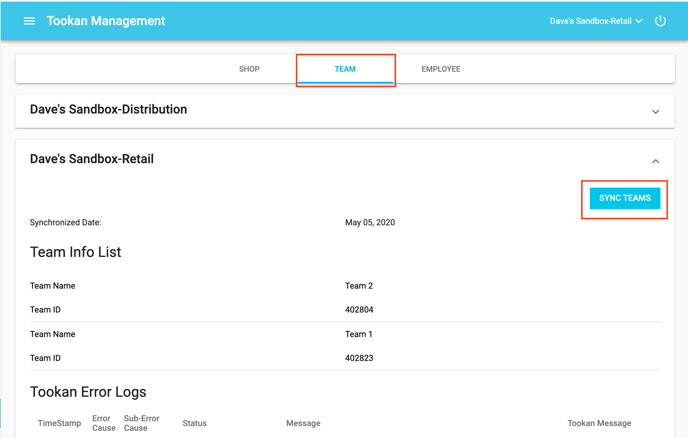Select the team ID 402823
This screenshot has width=688, height=438.
click(x=359, y=358)
